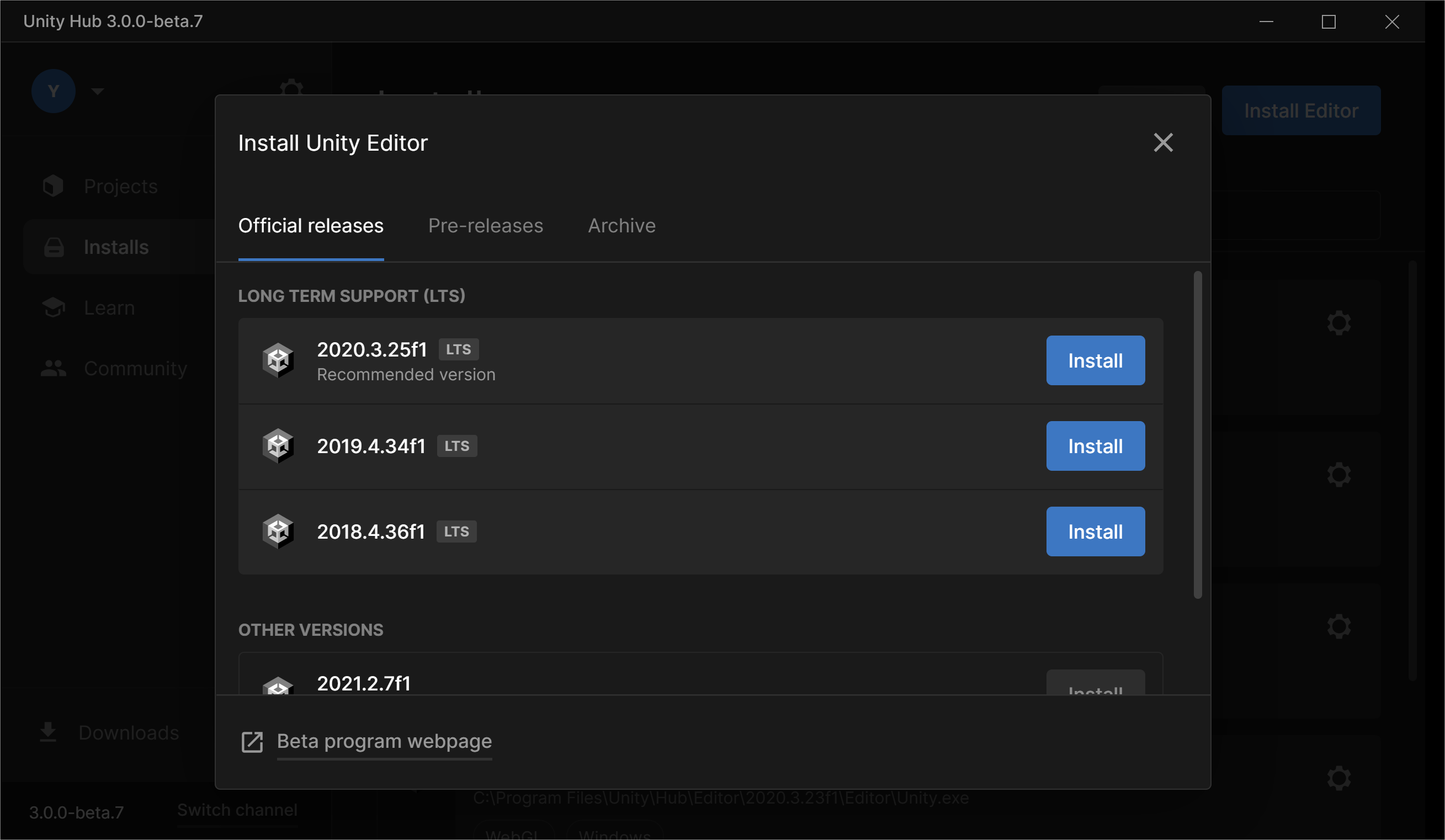Click the user profile avatar icon
This screenshot has width=1445, height=840.
pyautogui.click(x=54, y=89)
